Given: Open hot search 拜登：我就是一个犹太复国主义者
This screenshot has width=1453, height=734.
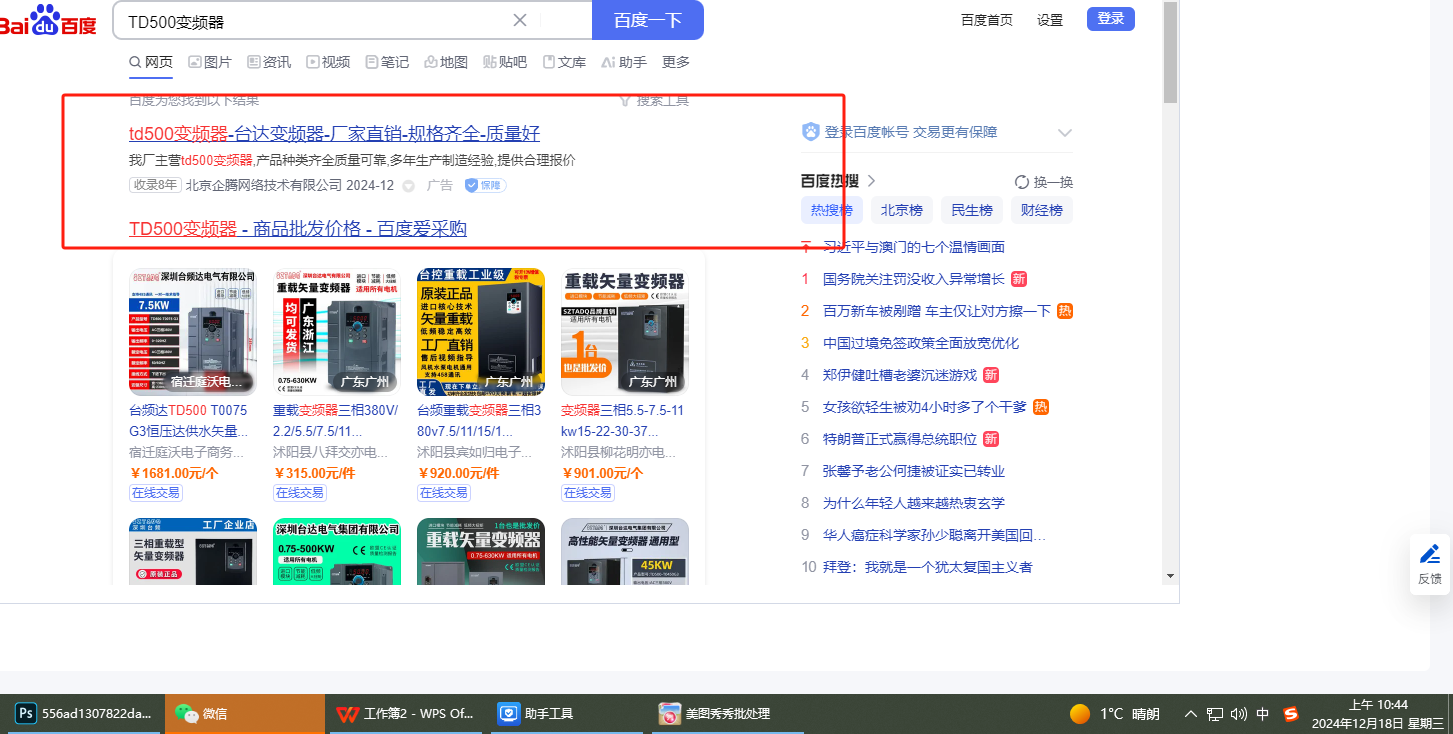Looking at the screenshot, I should (928, 567).
